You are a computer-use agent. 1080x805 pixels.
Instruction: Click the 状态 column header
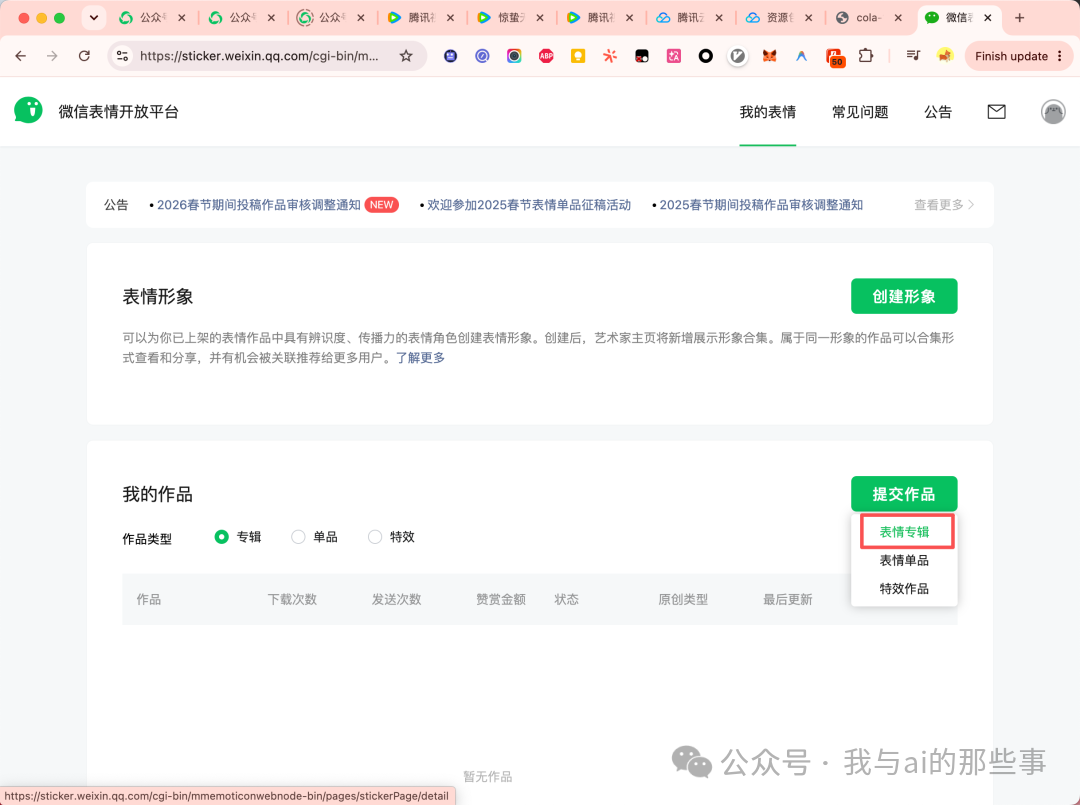566,599
